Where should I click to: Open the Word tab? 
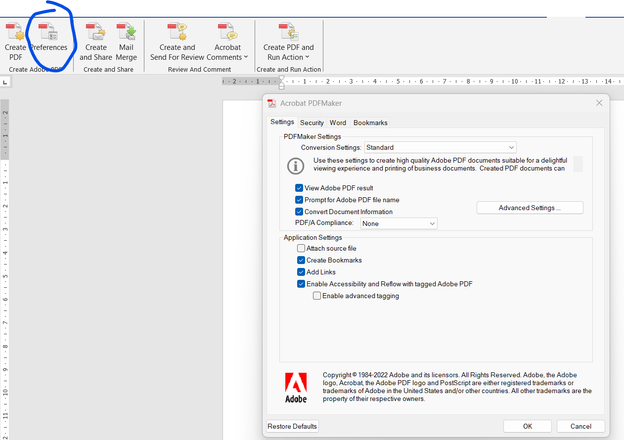[x=337, y=123]
